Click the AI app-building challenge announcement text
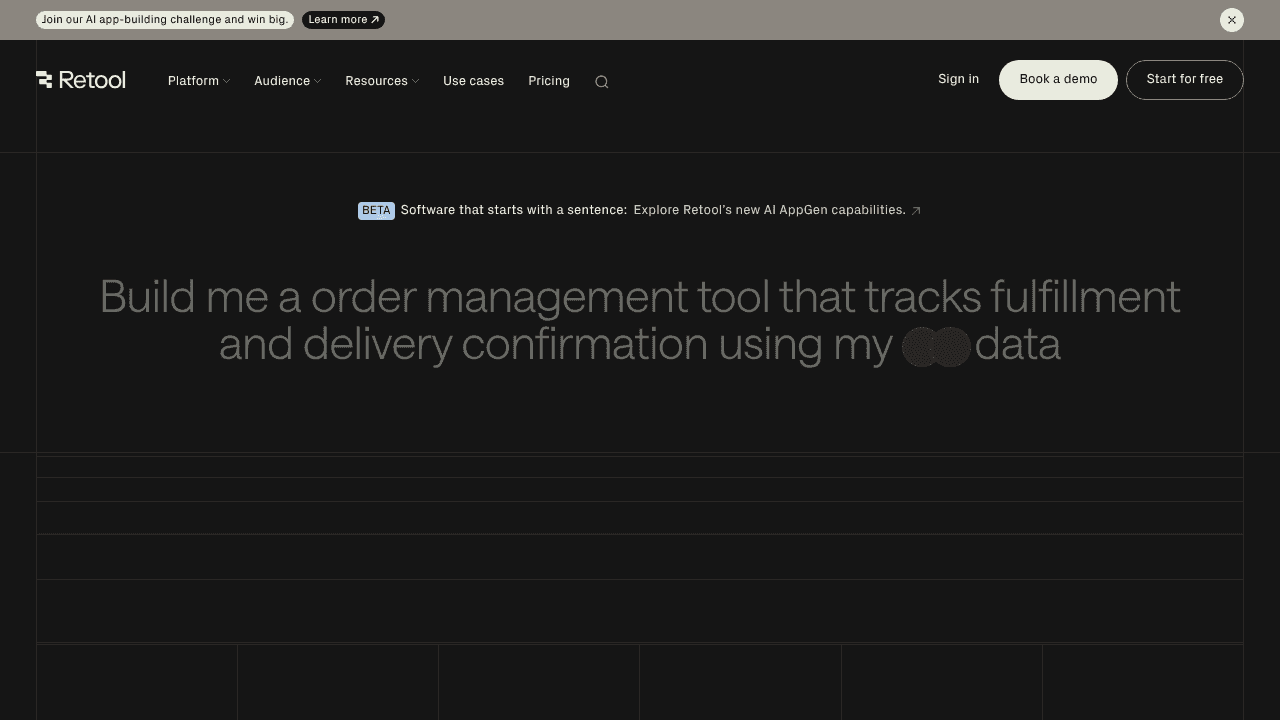The image size is (1280, 720). coord(165,20)
